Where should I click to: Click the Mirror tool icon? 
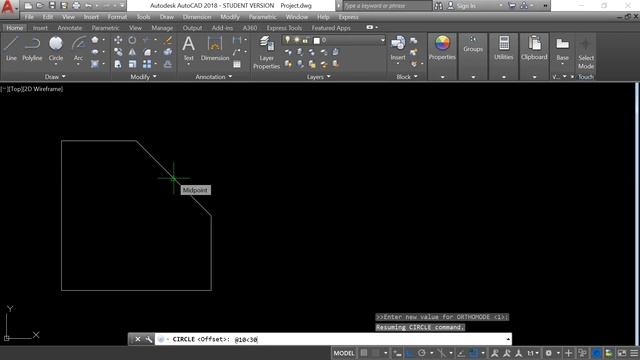[132, 52]
